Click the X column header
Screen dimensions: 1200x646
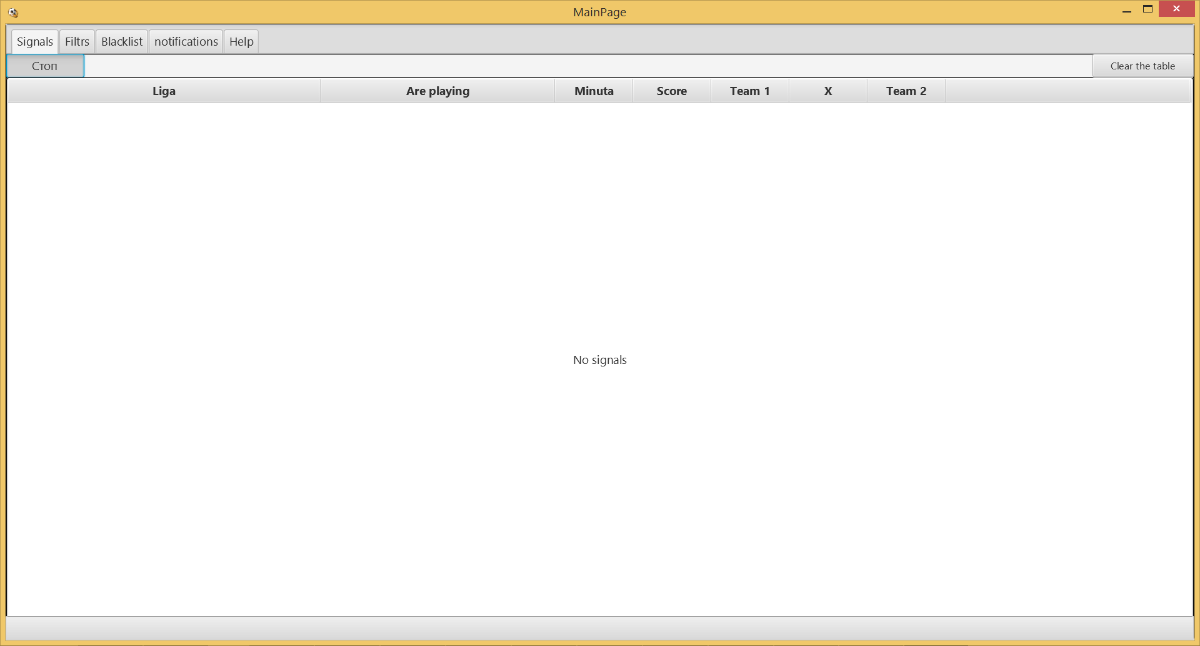(828, 91)
